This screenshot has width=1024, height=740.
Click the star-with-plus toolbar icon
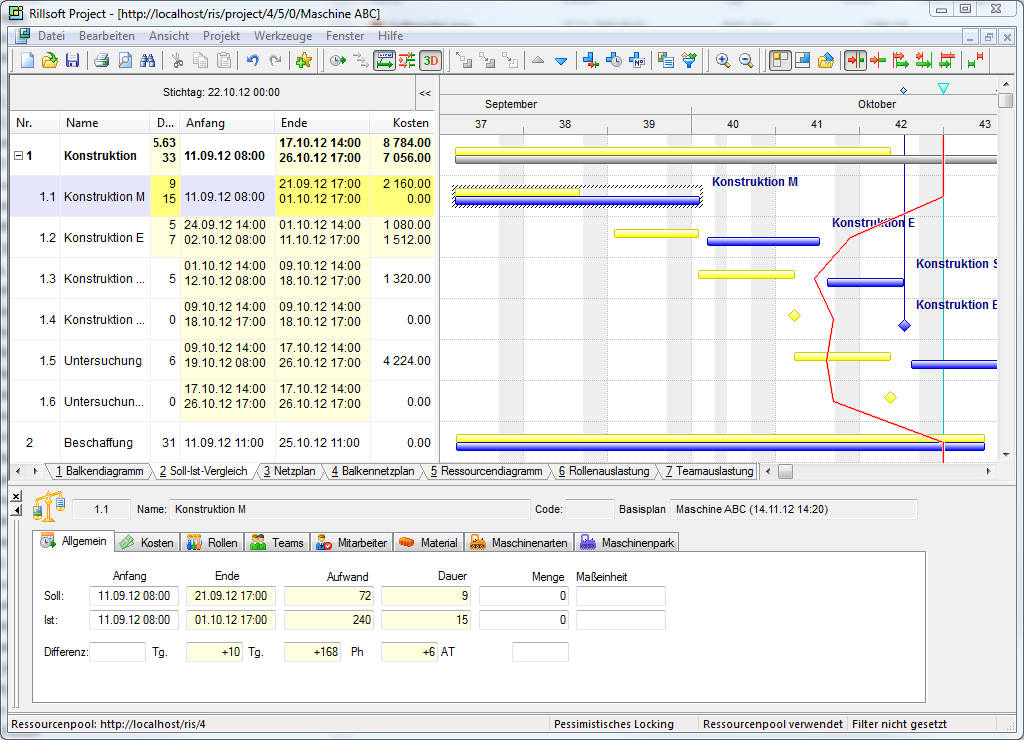pyautogui.click(x=304, y=61)
